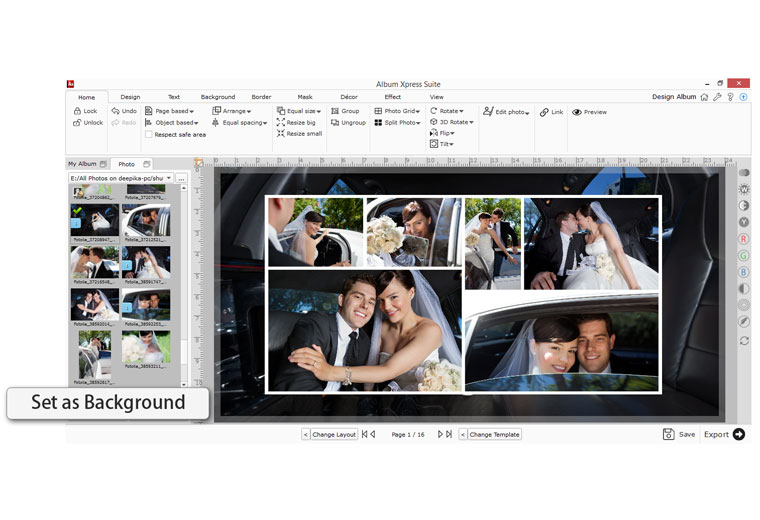This screenshot has width=760, height=520.
Task: Click the brightness sun icon in right sidebar
Action: point(744,189)
